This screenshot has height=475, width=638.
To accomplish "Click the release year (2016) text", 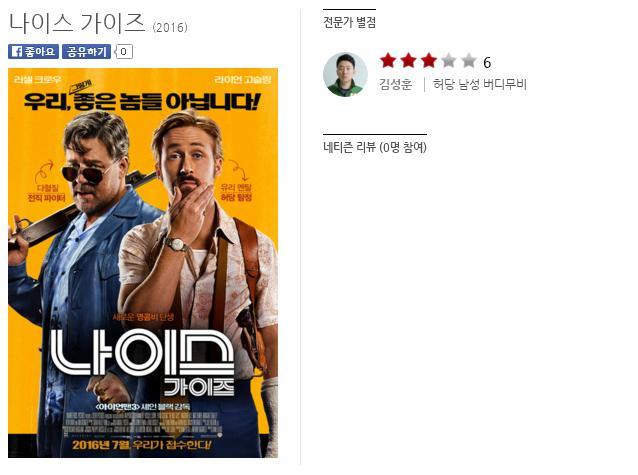I will pyautogui.click(x=170, y=28).
